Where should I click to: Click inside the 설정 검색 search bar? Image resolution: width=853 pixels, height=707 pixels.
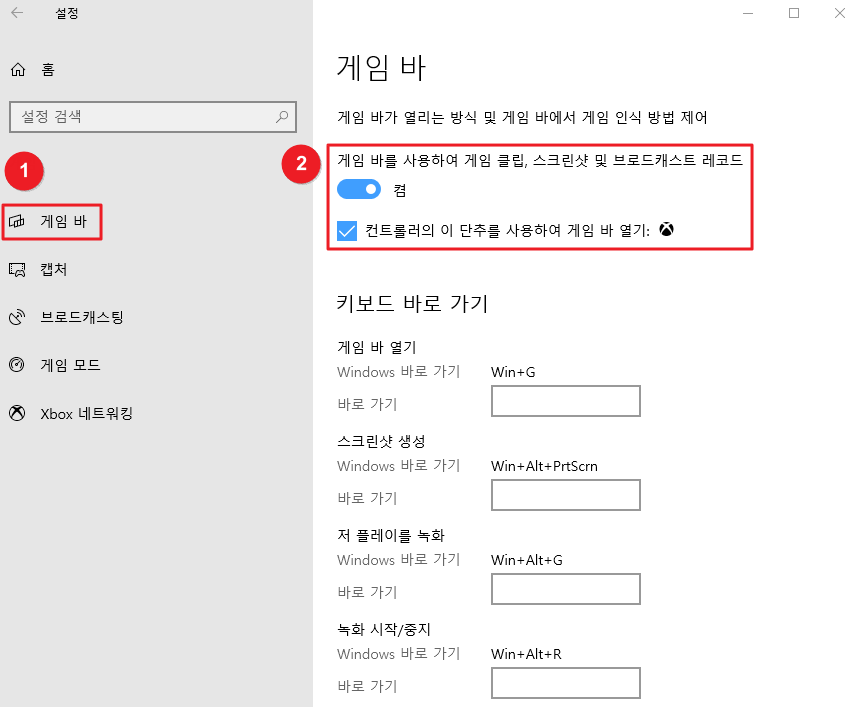click(x=150, y=117)
